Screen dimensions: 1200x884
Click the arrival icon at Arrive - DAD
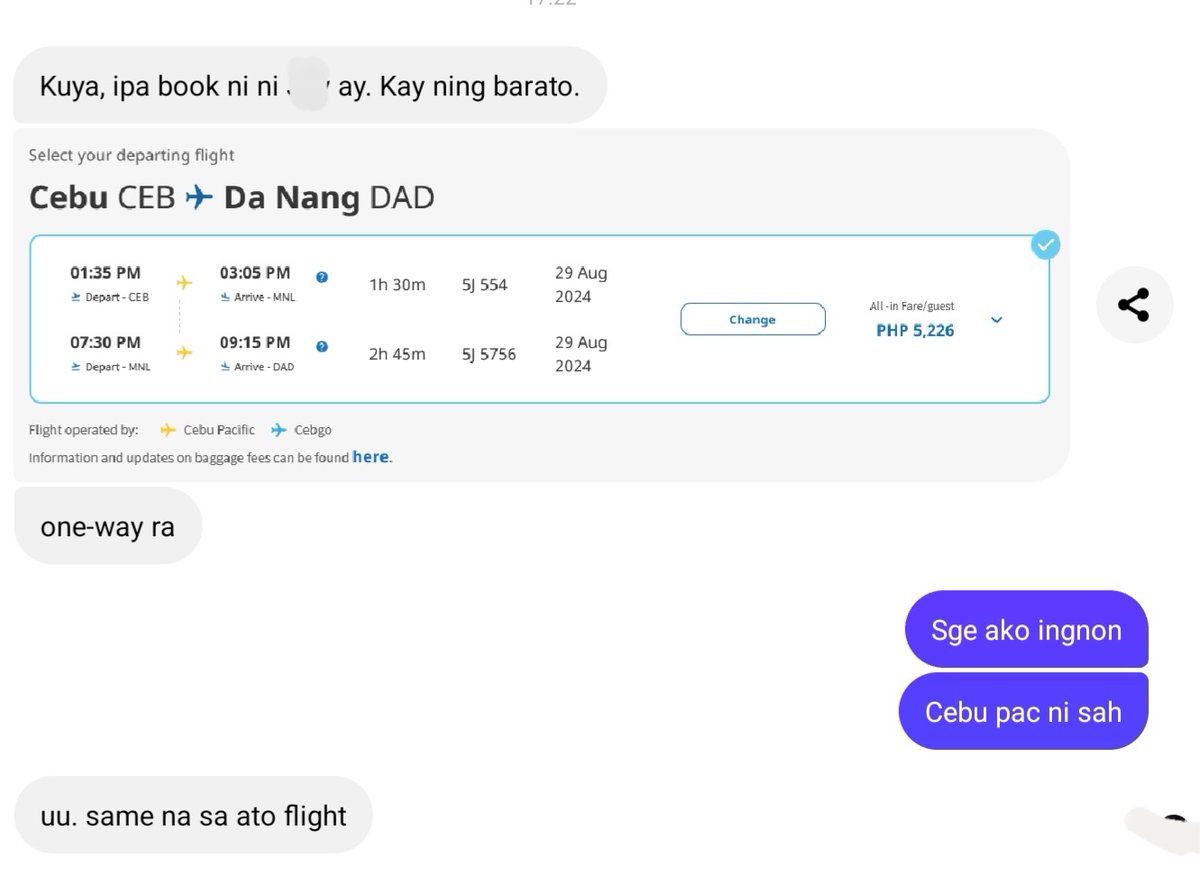[x=225, y=367]
